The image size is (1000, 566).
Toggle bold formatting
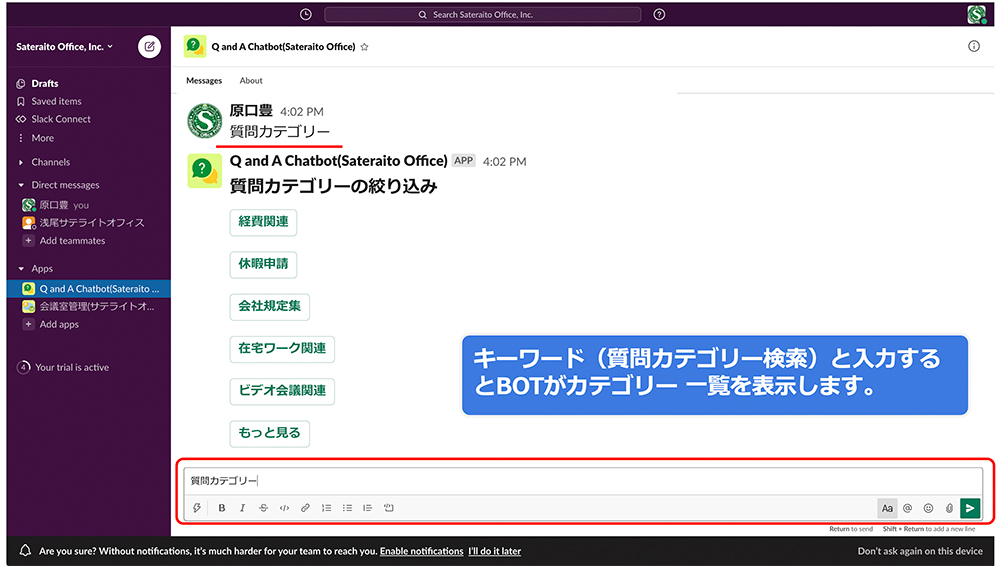[x=221, y=508]
